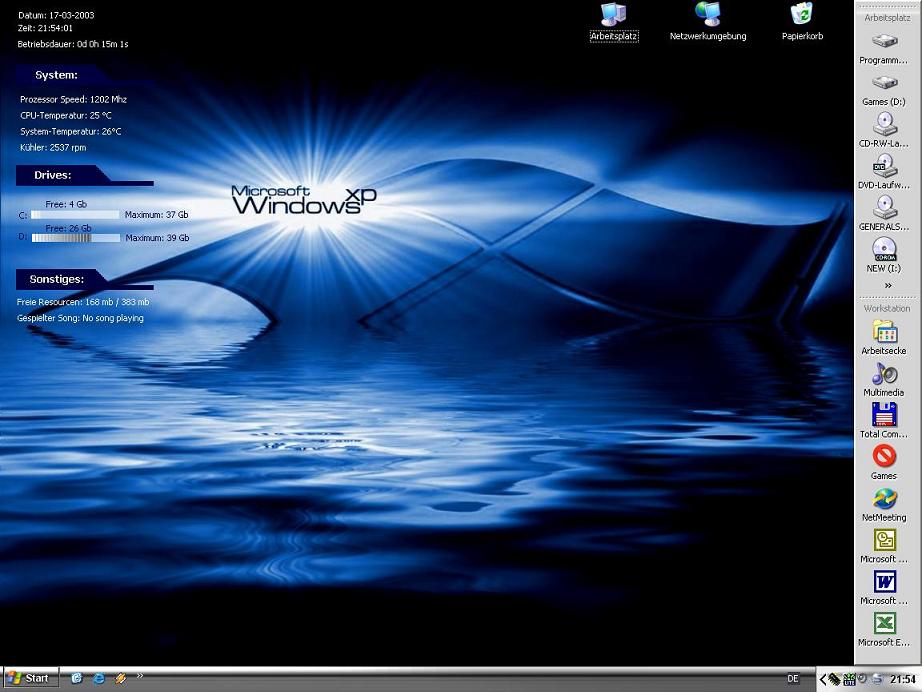
Task: Click the first Quick Launch icon beside Start
Action: 76,678
